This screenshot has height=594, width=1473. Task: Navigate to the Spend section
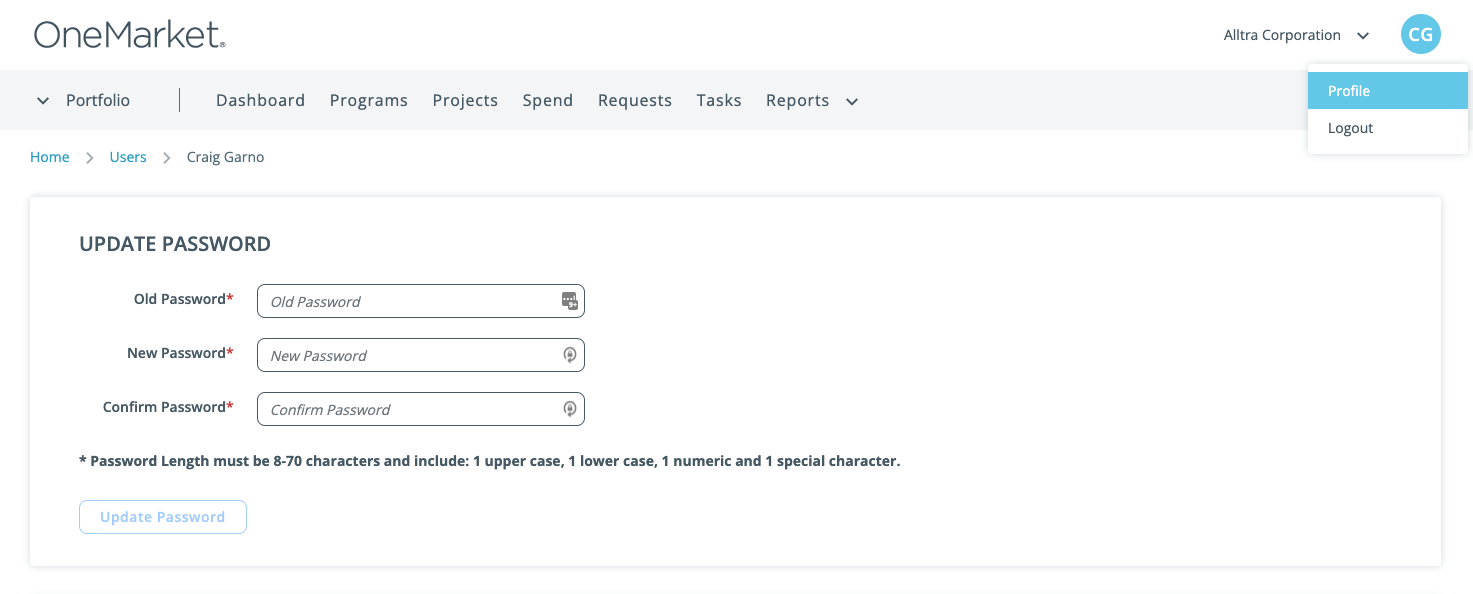point(547,100)
